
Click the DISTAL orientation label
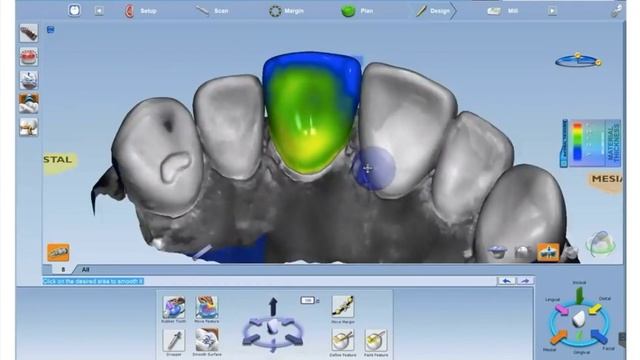(60, 162)
